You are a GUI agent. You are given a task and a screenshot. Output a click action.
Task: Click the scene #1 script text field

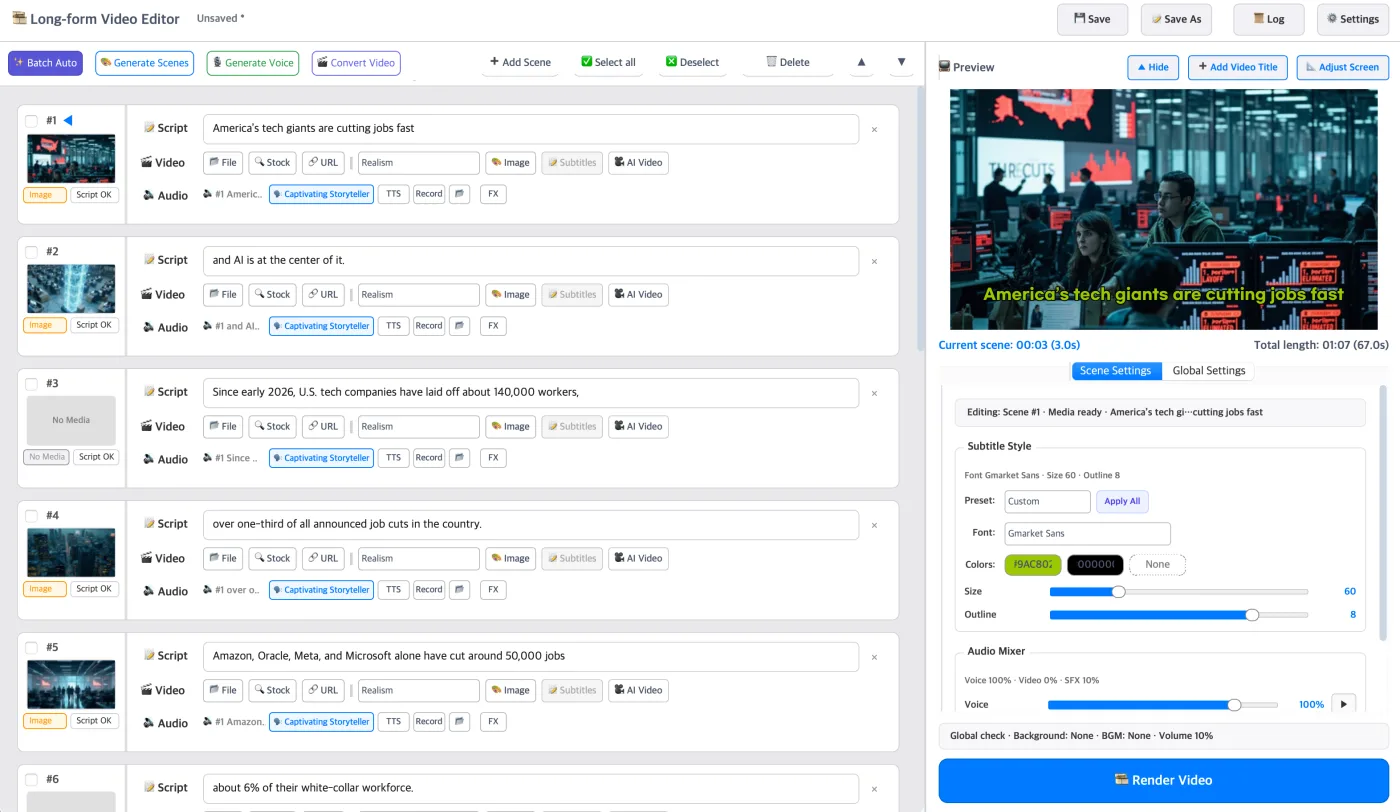[x=531, y=129]
